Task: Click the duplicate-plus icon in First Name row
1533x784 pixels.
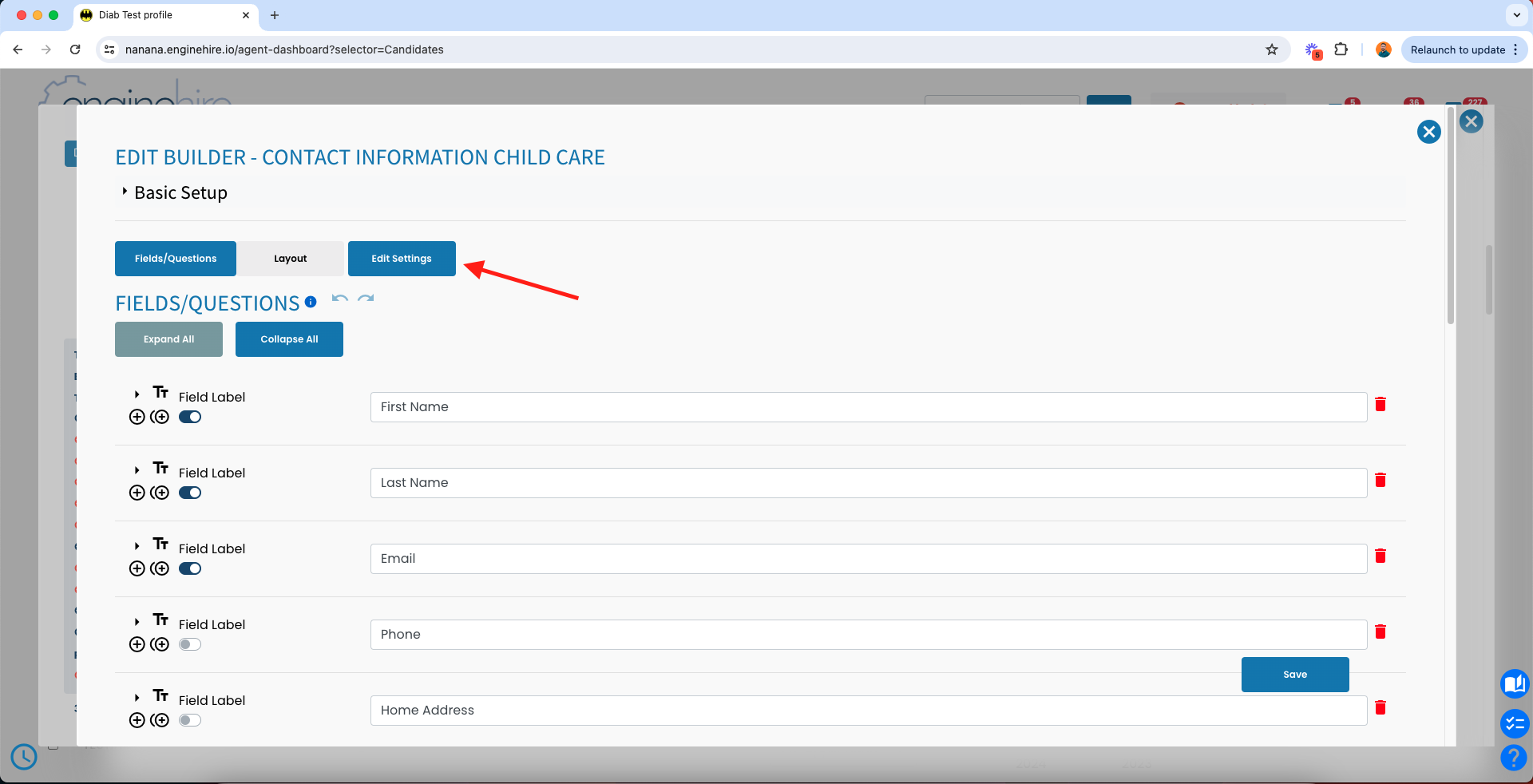Action: 160,417
